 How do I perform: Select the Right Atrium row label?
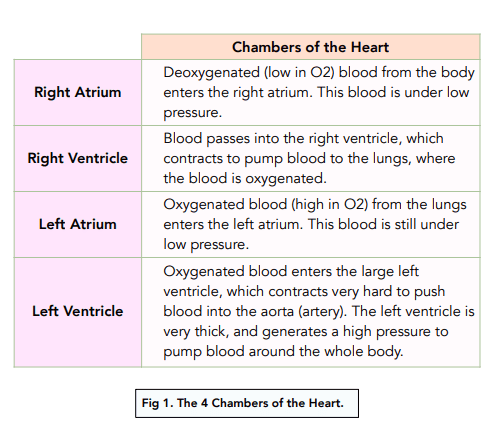[x=78, y=92]
